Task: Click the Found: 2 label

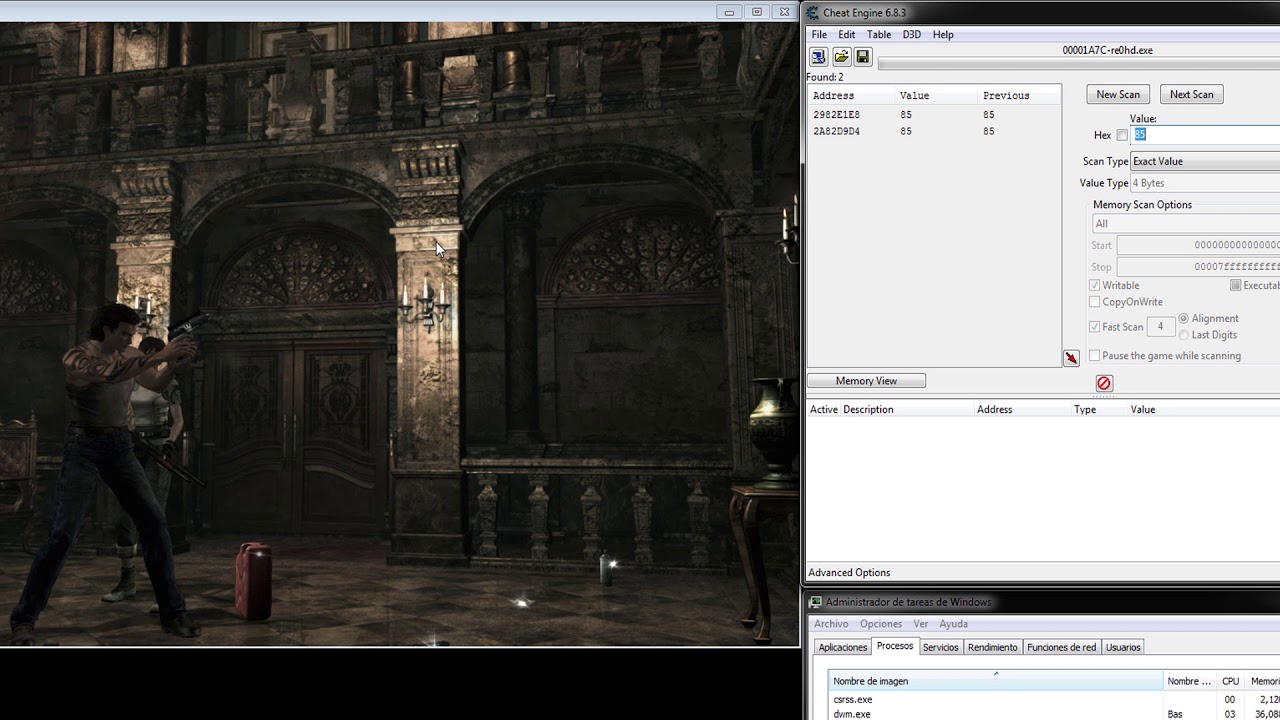Action: pyautogui.click(x=825, y=77)
